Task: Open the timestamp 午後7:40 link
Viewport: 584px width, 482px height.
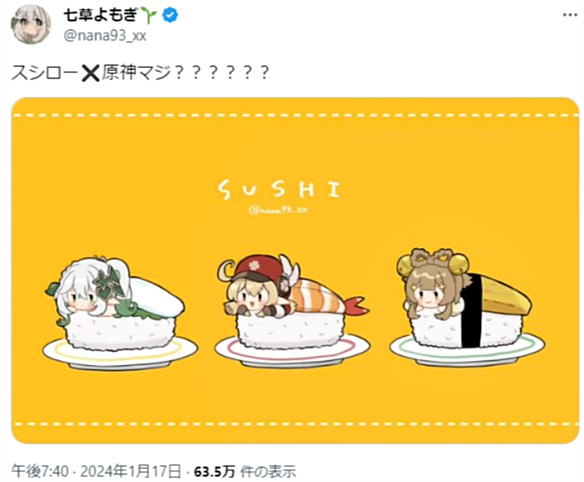Action: click(x=39, y=472)
